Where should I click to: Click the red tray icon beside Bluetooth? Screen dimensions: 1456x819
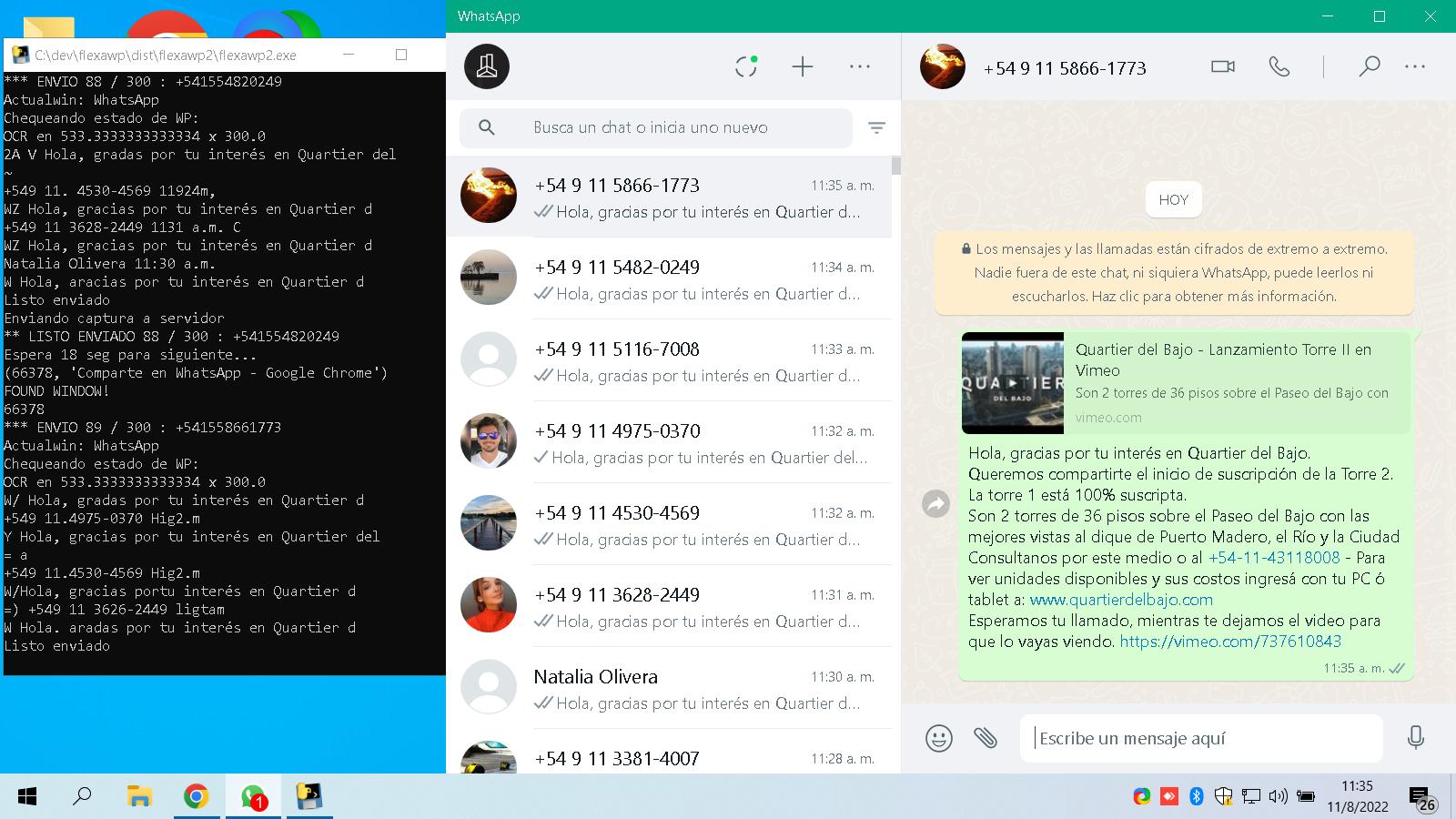pyautogui.click(x=1169, y=797)
